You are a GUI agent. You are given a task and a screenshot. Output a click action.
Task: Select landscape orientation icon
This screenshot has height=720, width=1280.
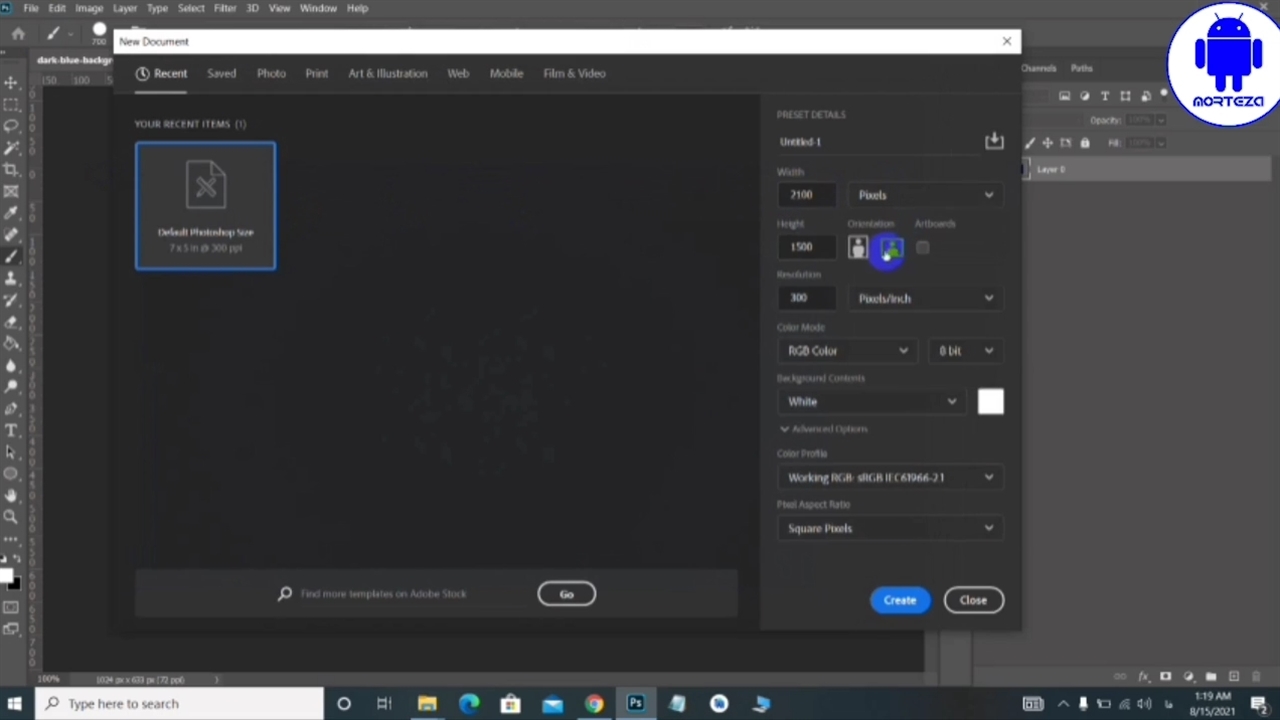891,248
